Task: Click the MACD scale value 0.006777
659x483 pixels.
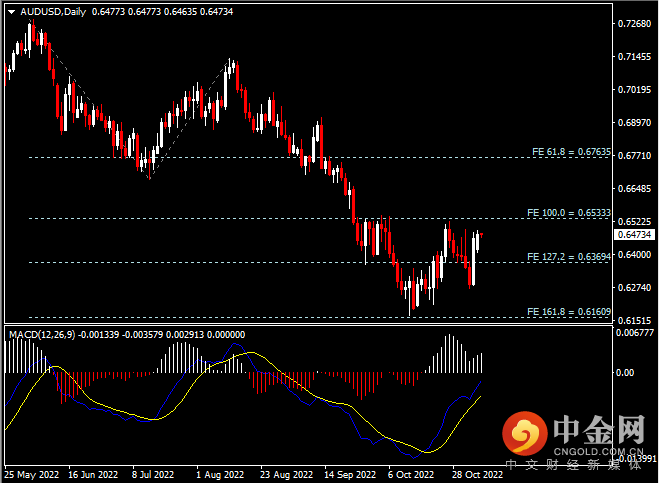Action: (x=635, y=333)
